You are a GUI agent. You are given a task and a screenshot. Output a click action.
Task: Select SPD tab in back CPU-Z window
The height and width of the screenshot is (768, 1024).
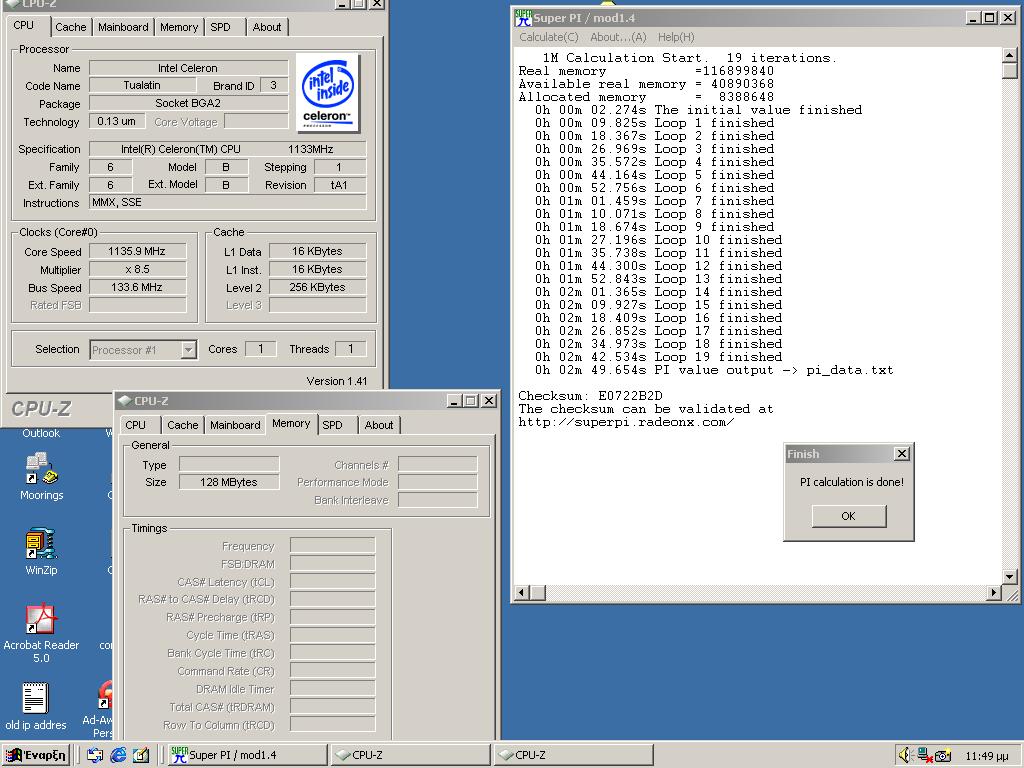(220, 27)
